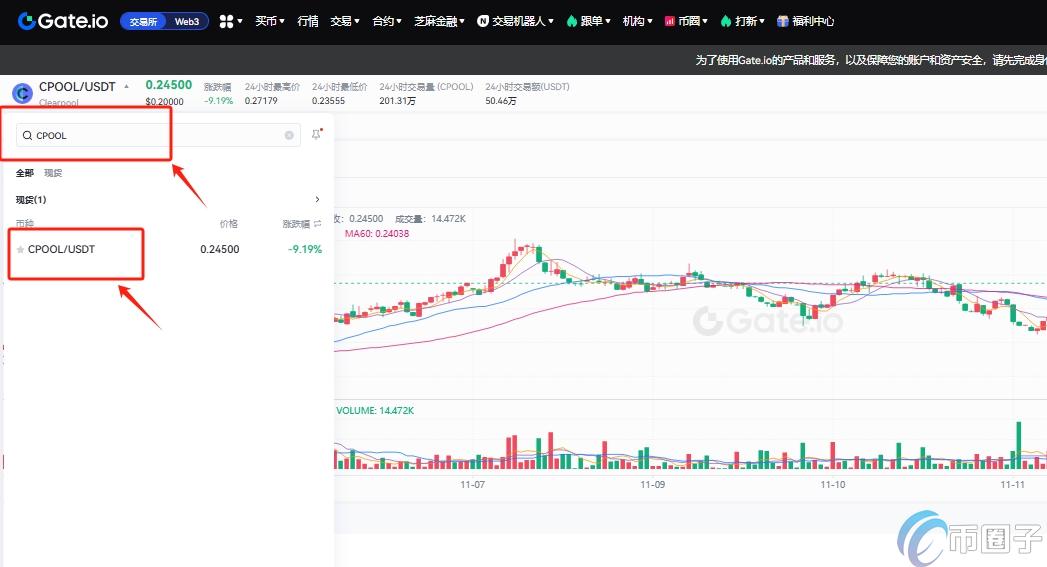Open the 合约 dropdown menu

[x=387, y=21]
